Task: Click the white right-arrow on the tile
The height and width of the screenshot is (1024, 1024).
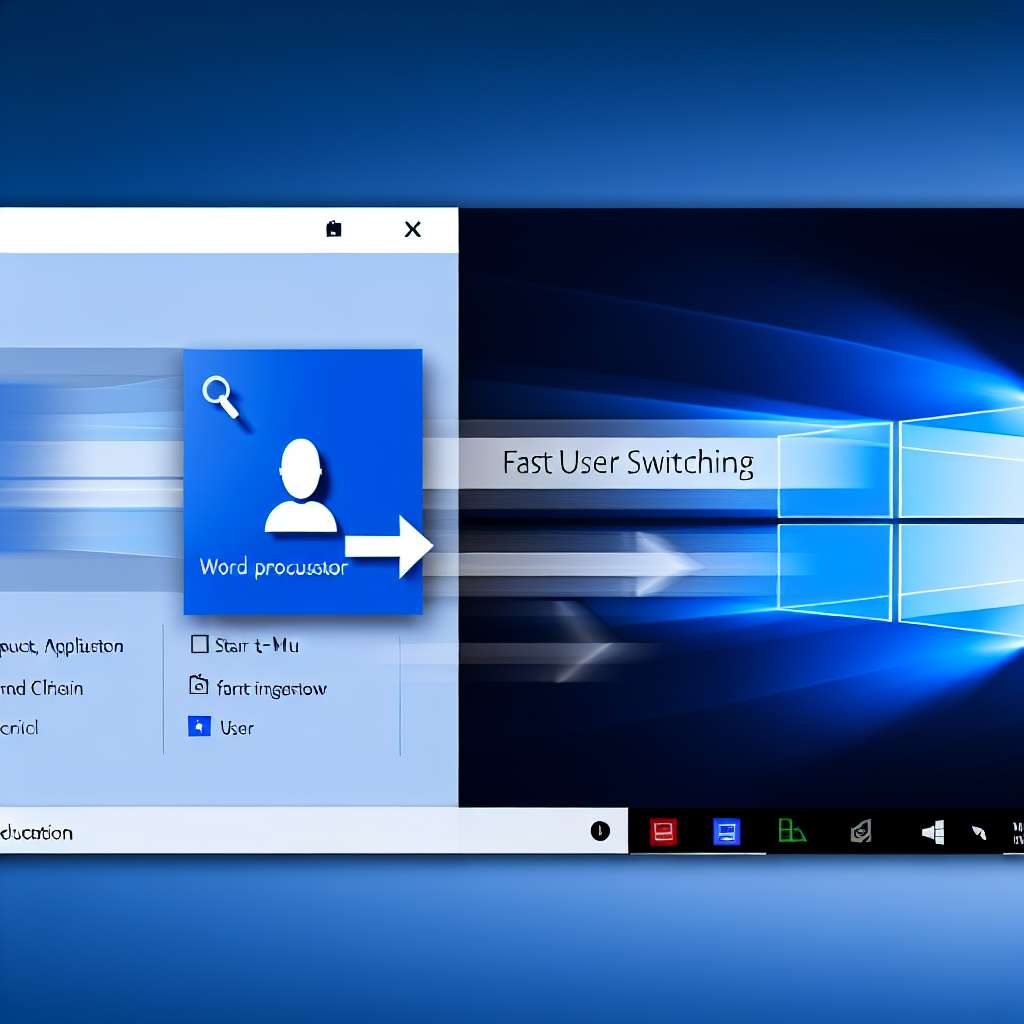Action: pyautogui.click(x=389, y=546)
